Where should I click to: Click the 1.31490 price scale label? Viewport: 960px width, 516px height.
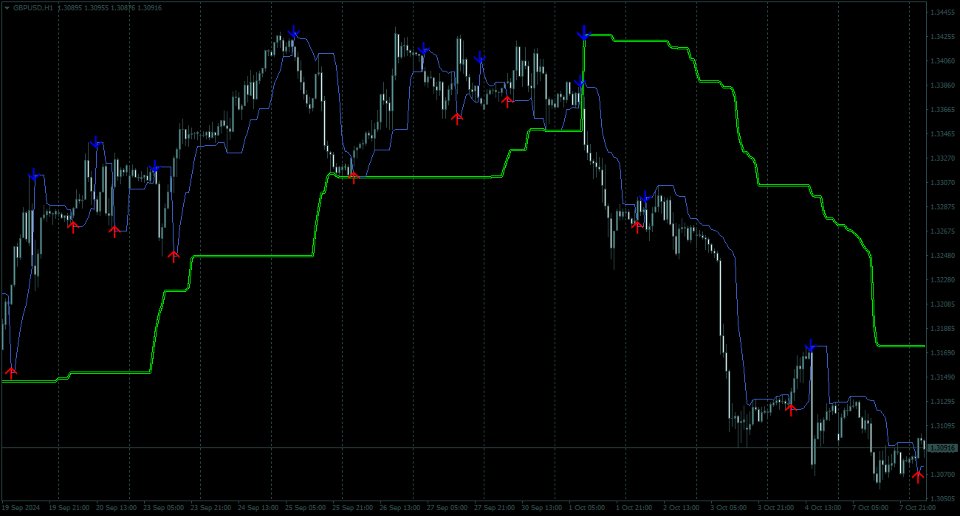tap(943, 377)
